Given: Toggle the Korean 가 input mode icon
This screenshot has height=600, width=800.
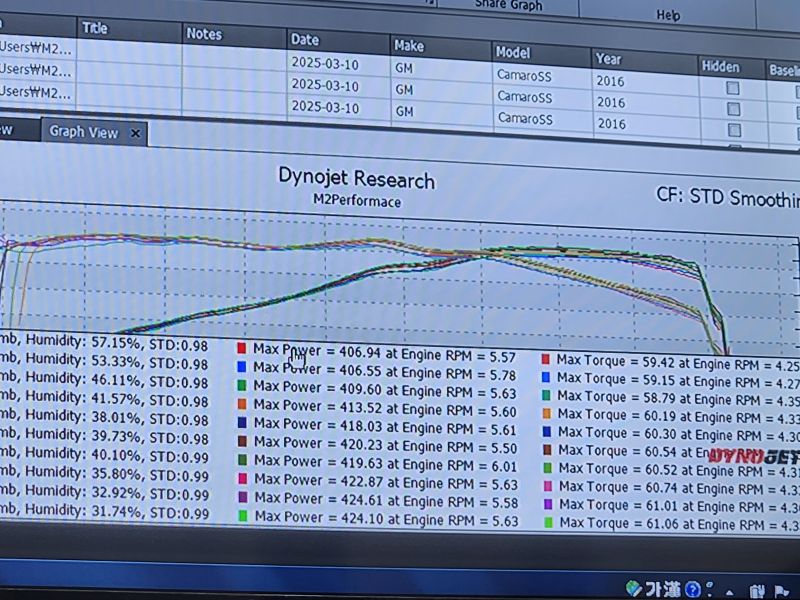Looking at the screenshot, I should [652, 589].
